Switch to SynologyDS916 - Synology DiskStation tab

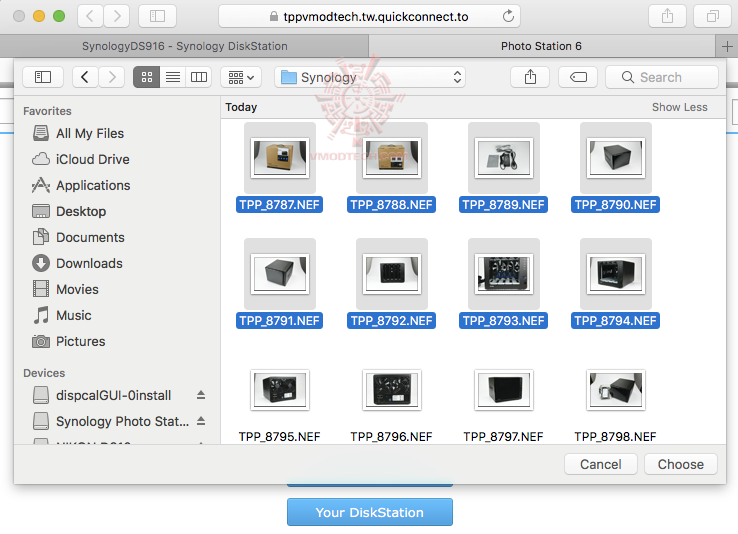coord(184,46)
